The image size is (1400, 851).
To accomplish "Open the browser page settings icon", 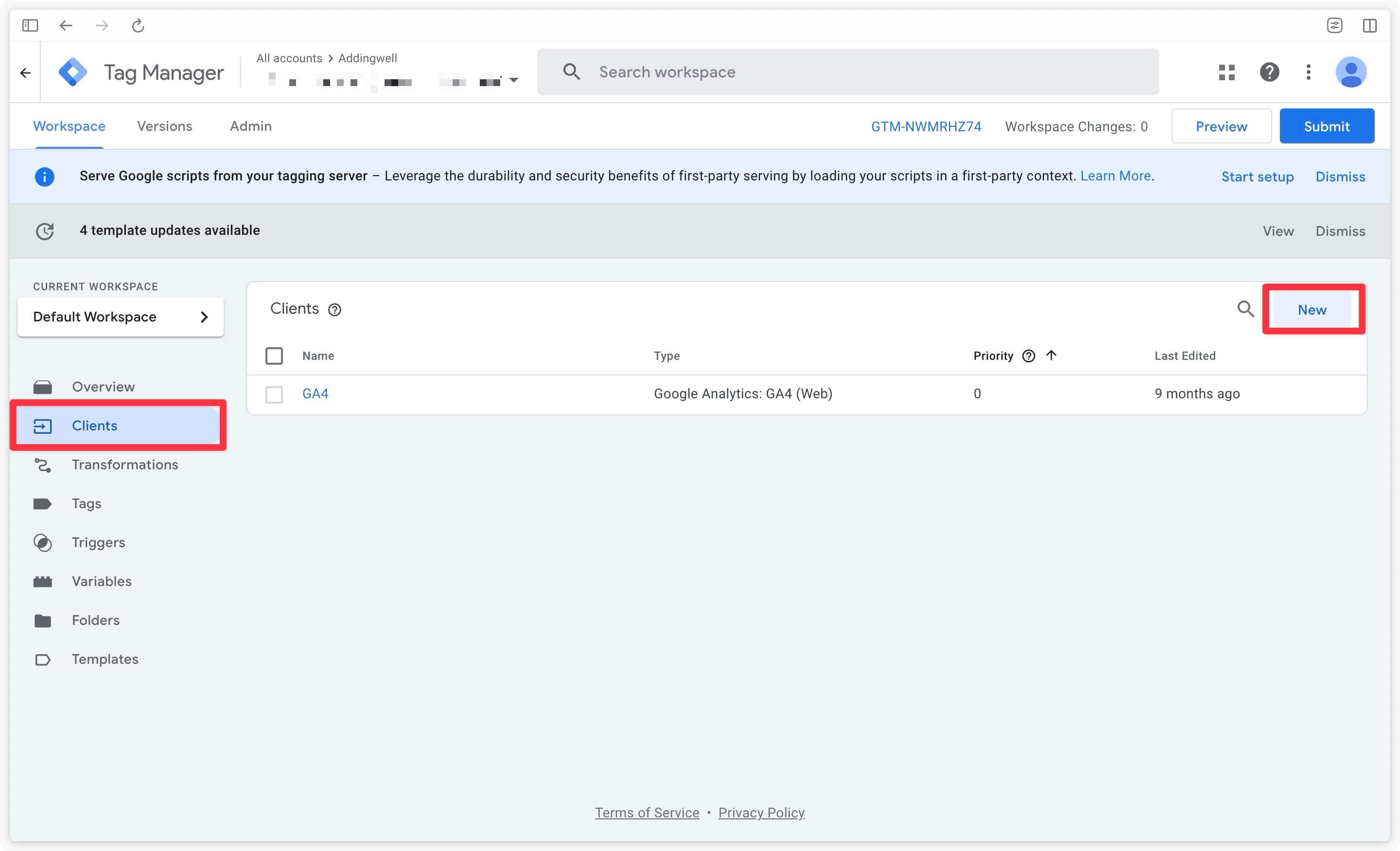I will 1335,26.
